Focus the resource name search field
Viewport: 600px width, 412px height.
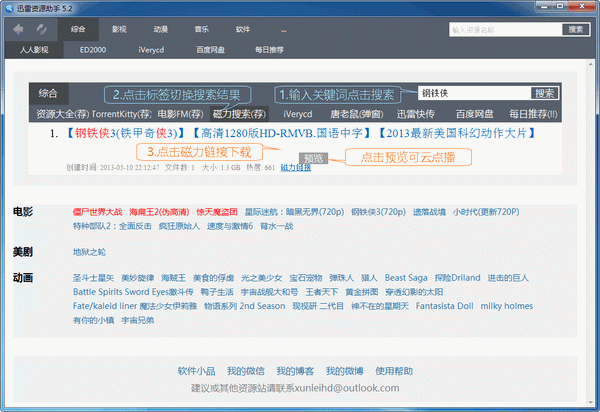[505, 30]
